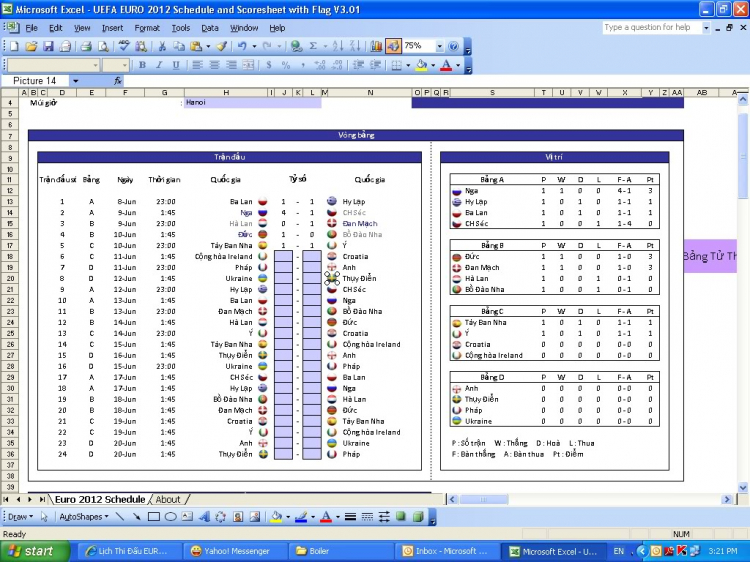The width and height of the screenshot is (750, 562).
Task: Open the Insert menu
Action: [x=112, y=28]
